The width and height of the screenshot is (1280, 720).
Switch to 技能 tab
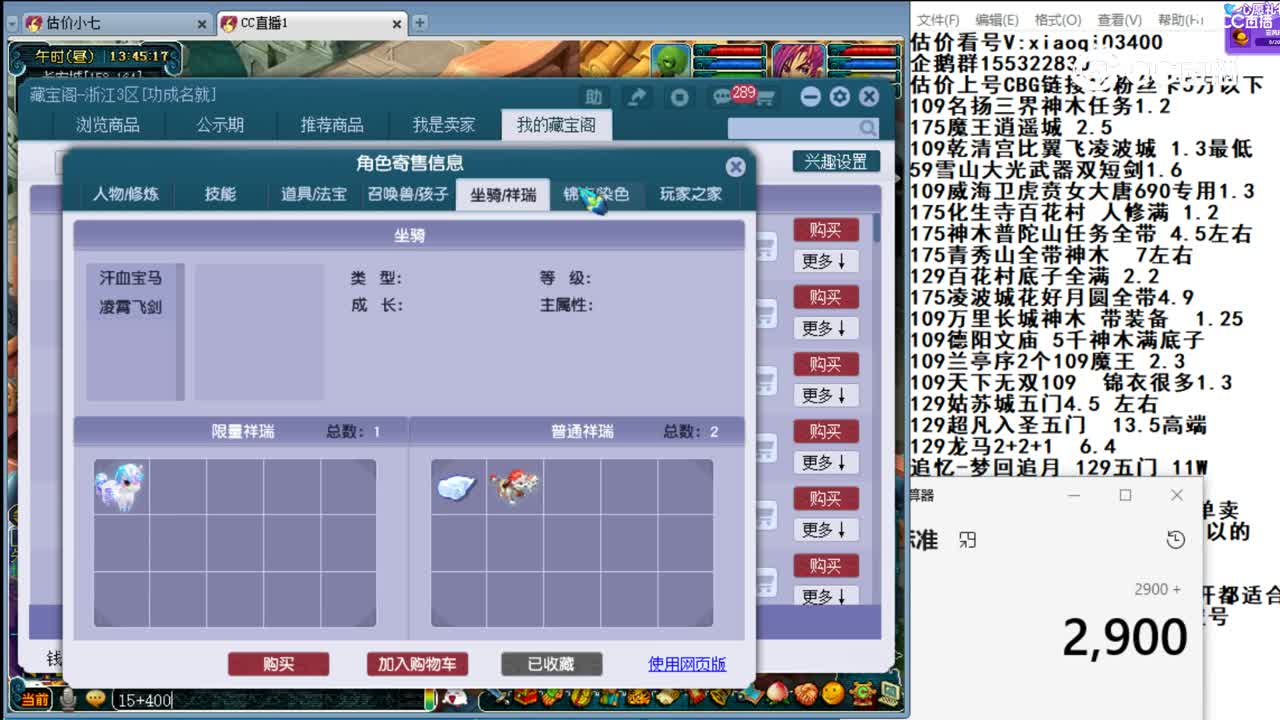[x=220, y=194]
